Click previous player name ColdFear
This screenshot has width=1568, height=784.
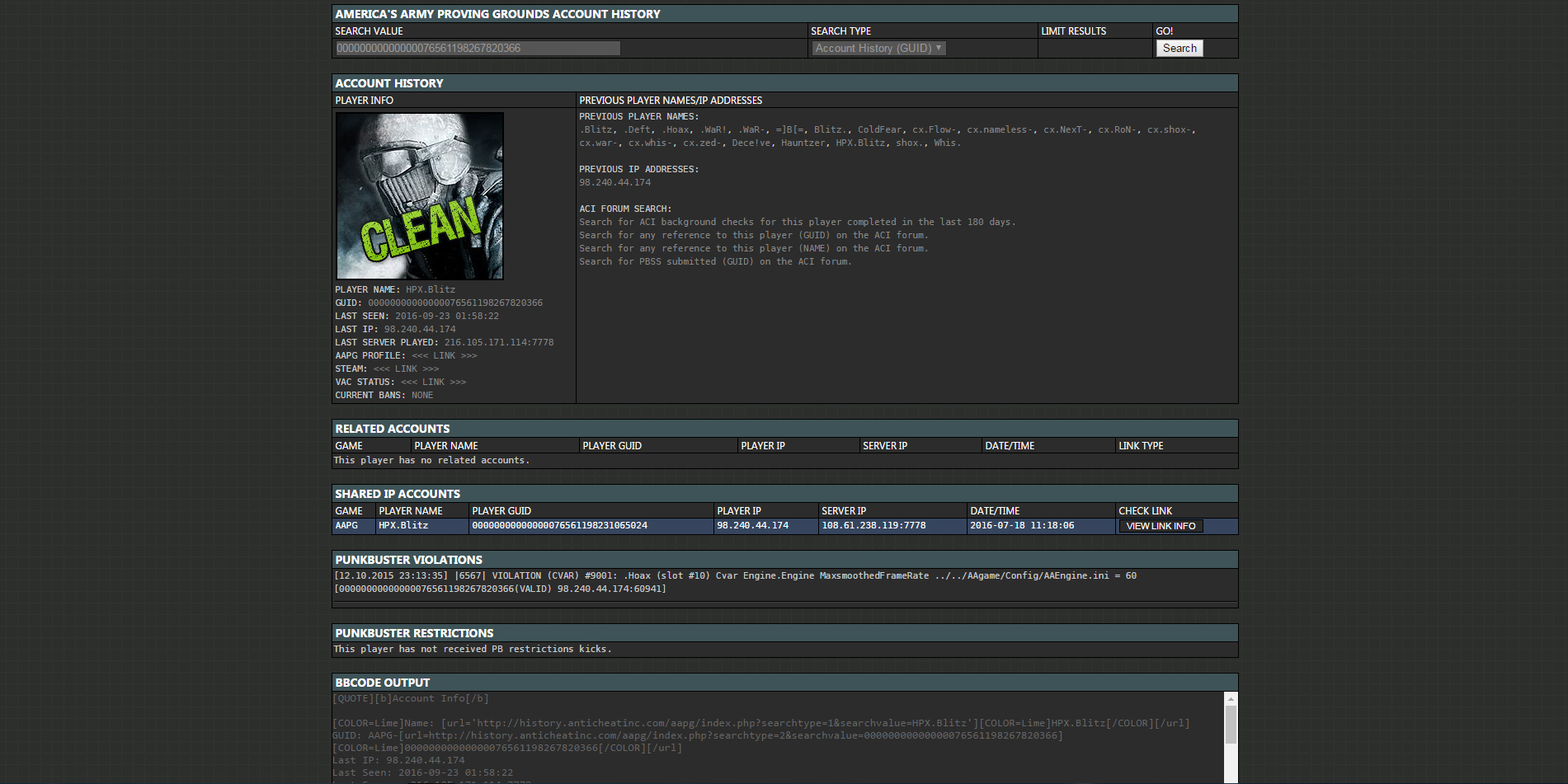(x=882, y=129)
